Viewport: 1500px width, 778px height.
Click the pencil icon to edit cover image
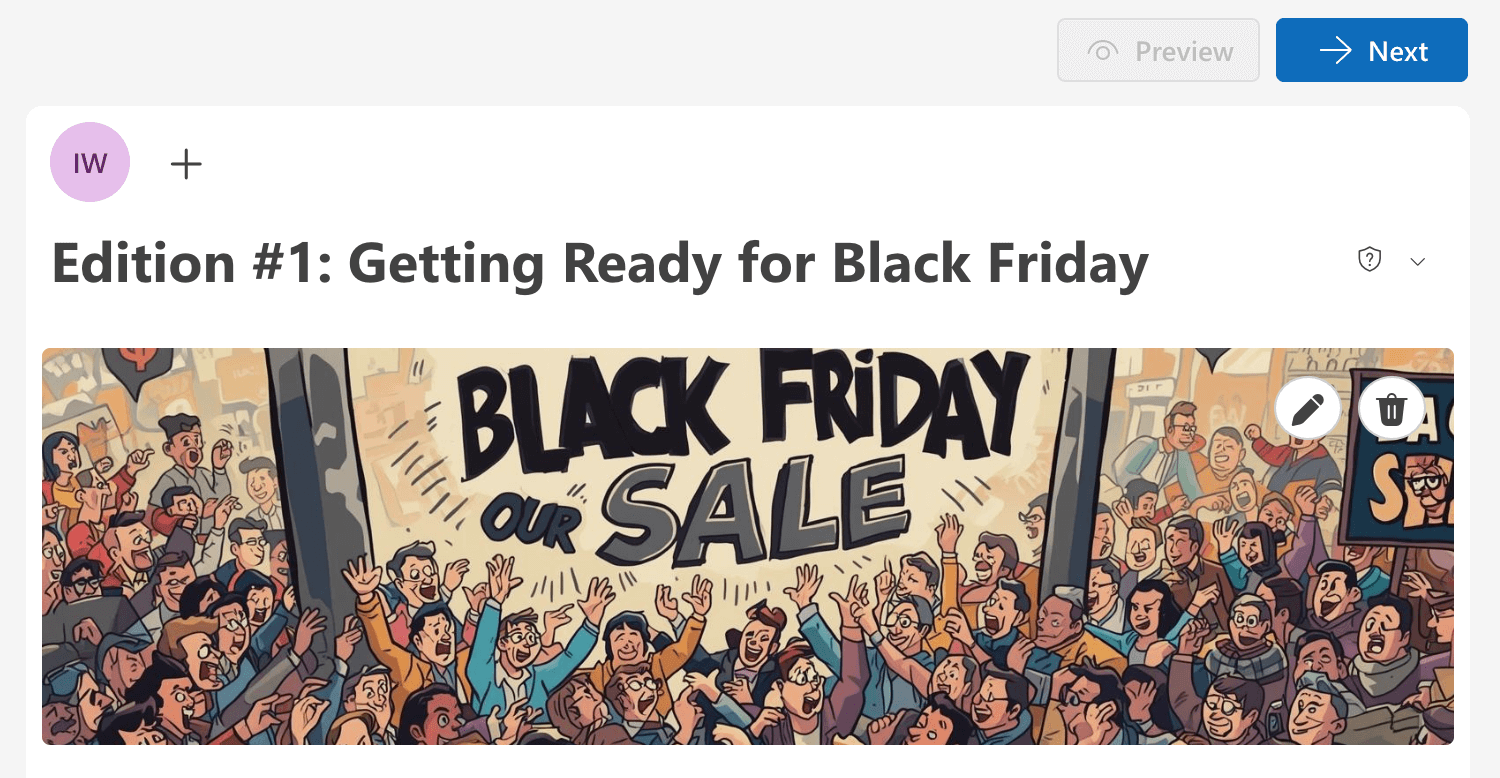1308,409
